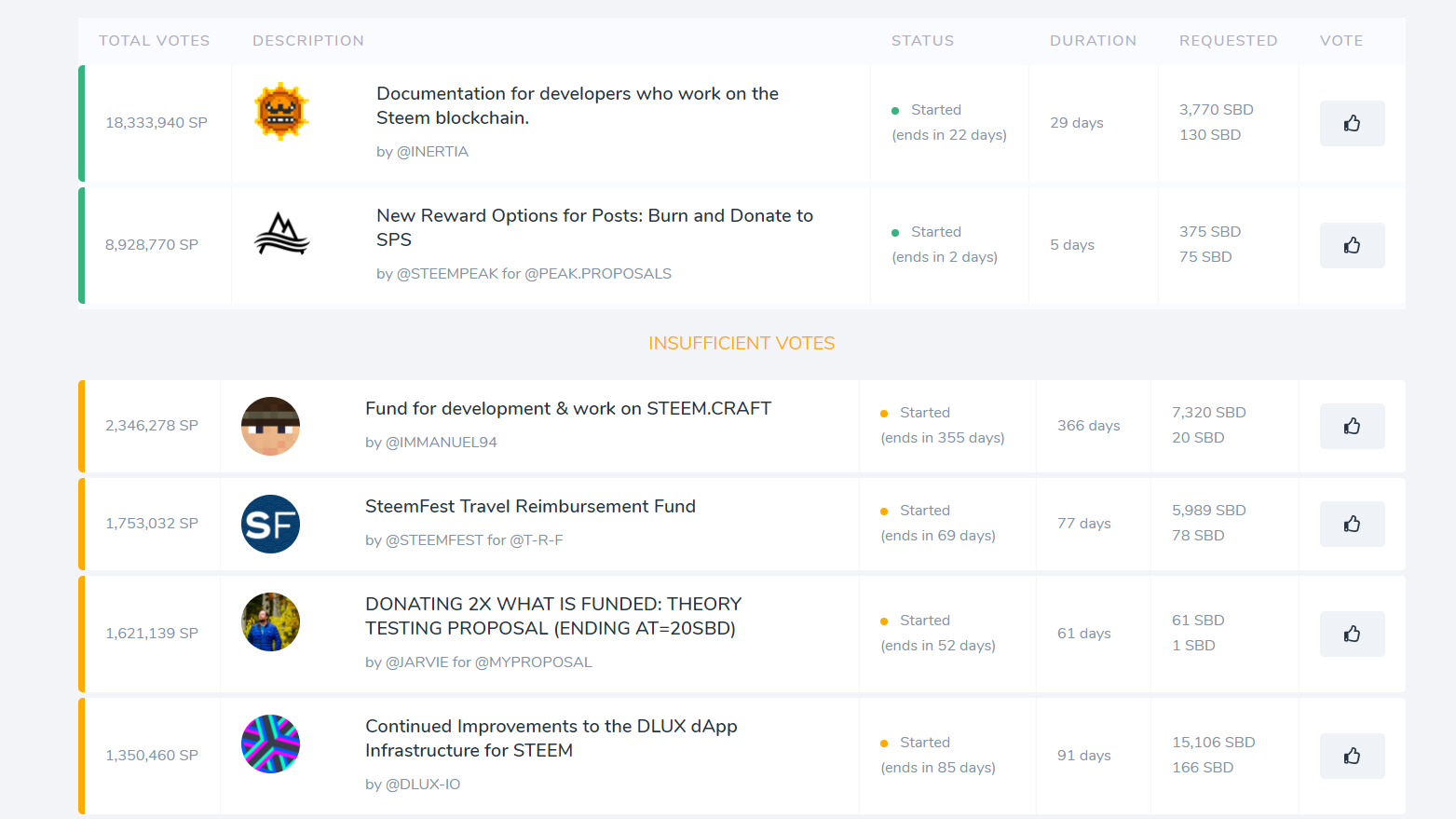This screenshot has width=1456, height=819.
Task: Open the Steem blockchain documentation proposal title
Action: pos(577,105)
